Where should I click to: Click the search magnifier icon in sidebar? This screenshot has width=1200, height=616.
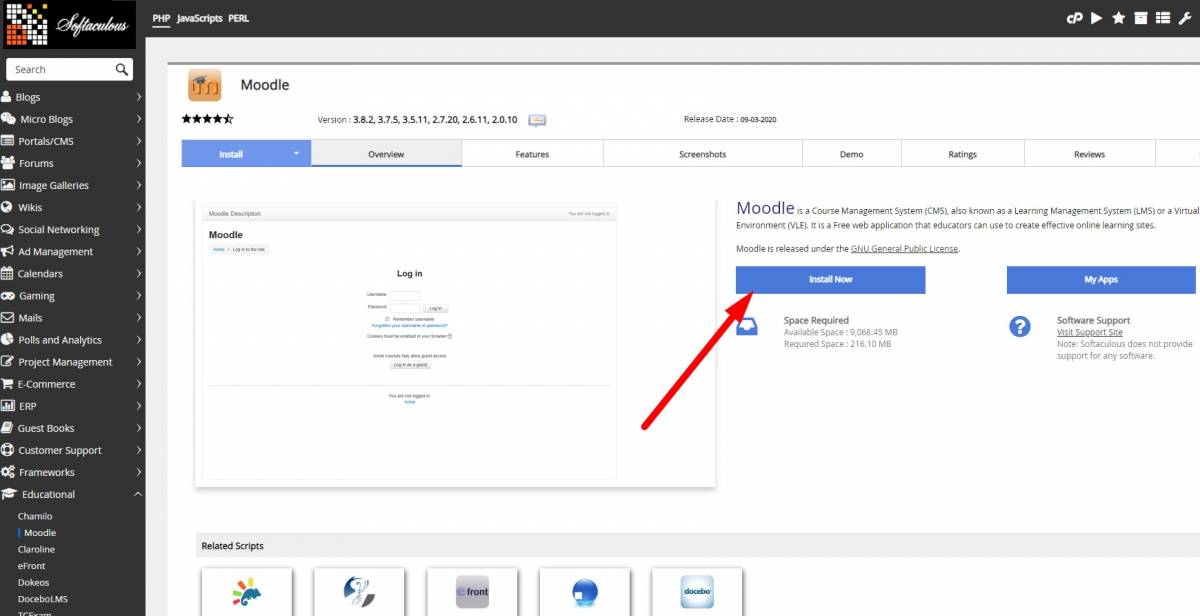coord(122,69)
